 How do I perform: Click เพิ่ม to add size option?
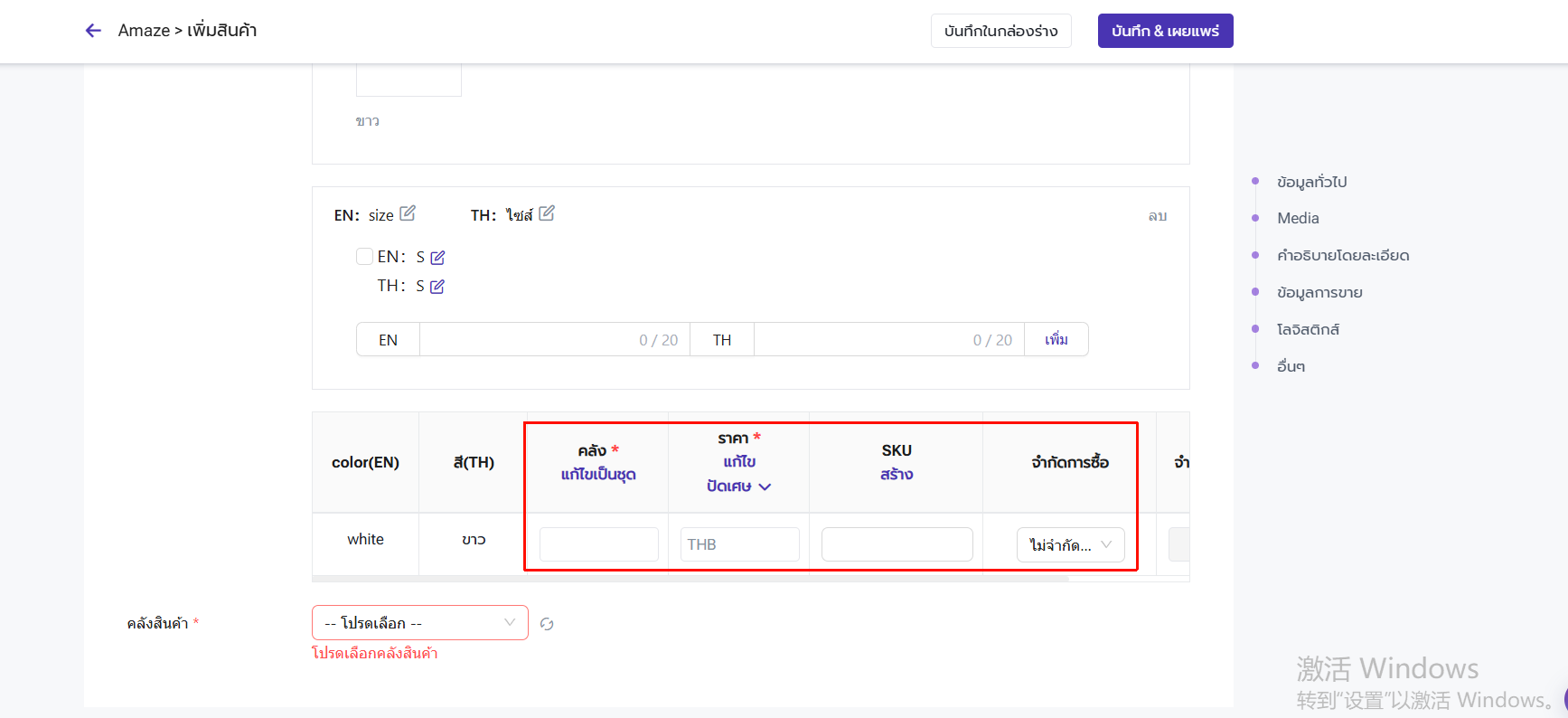tap(1056, 340)
